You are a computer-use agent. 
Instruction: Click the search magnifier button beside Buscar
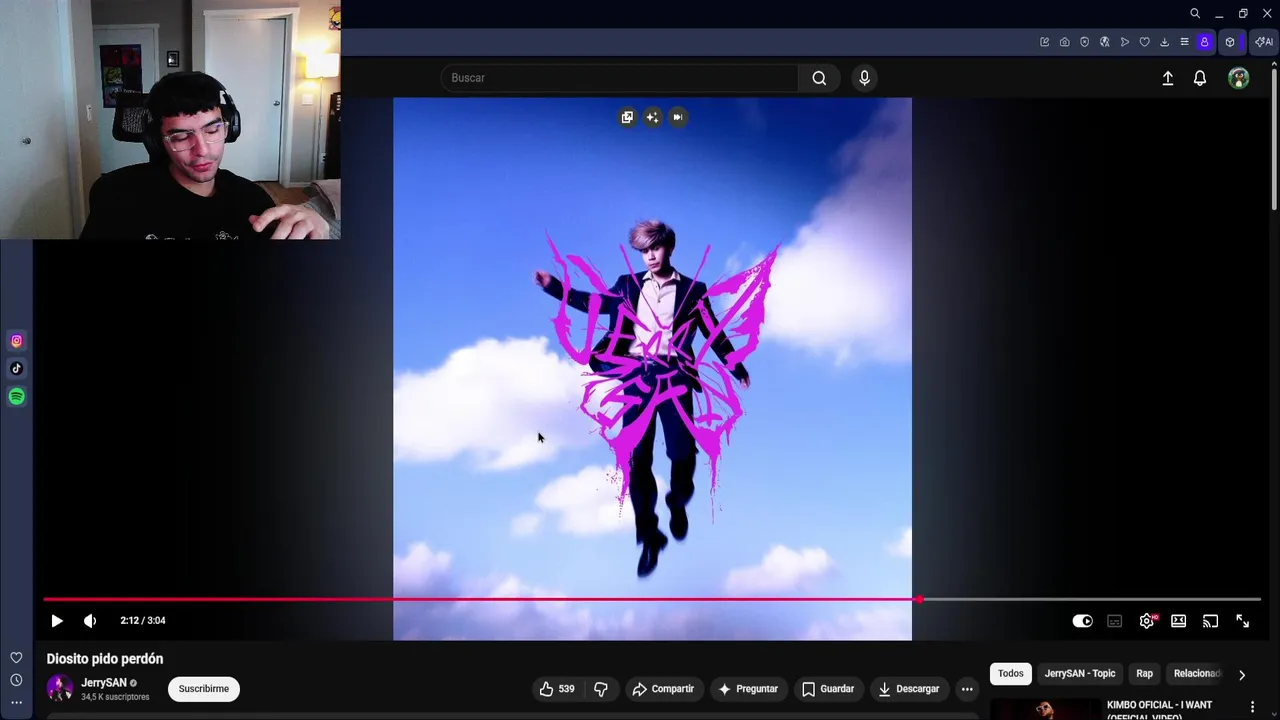coord(819,78)
